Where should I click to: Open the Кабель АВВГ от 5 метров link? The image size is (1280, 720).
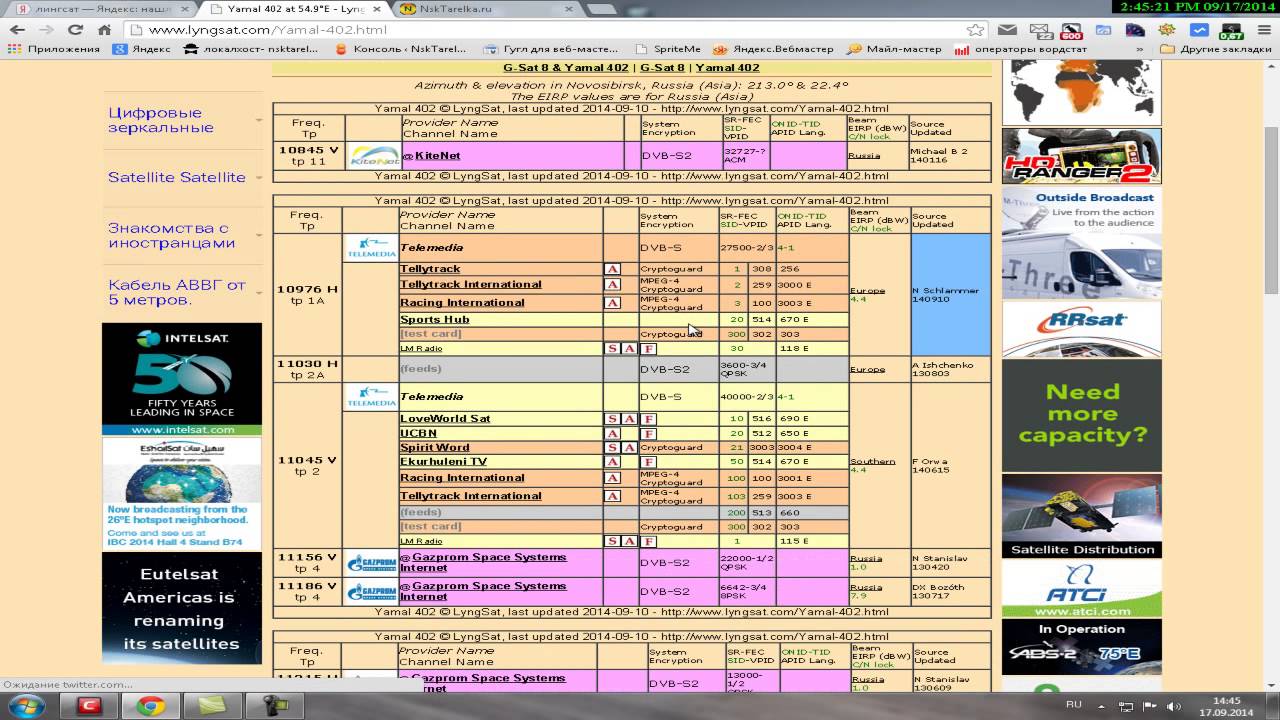[177, 292]
